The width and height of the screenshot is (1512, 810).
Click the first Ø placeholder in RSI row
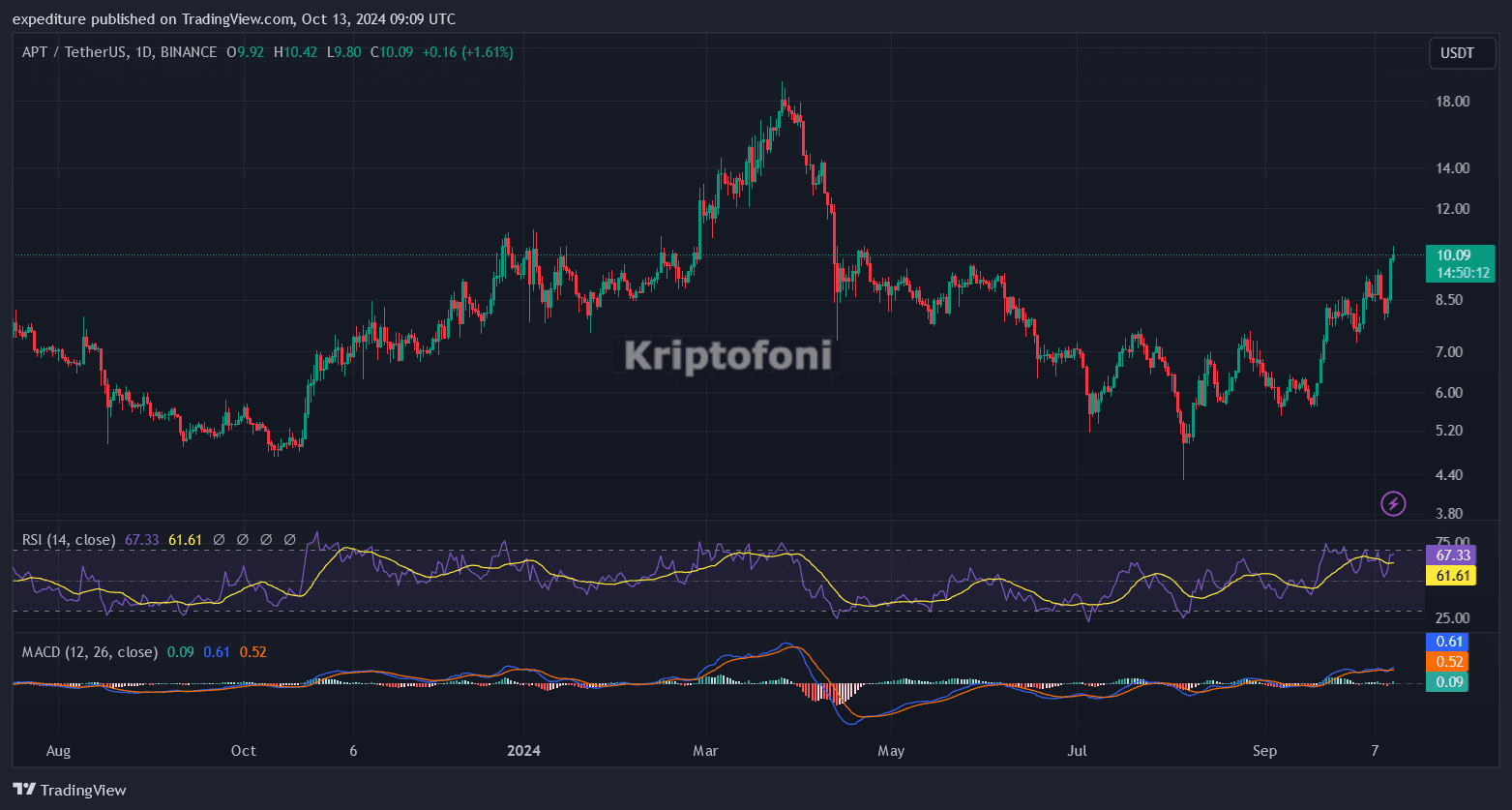point(218,539)
